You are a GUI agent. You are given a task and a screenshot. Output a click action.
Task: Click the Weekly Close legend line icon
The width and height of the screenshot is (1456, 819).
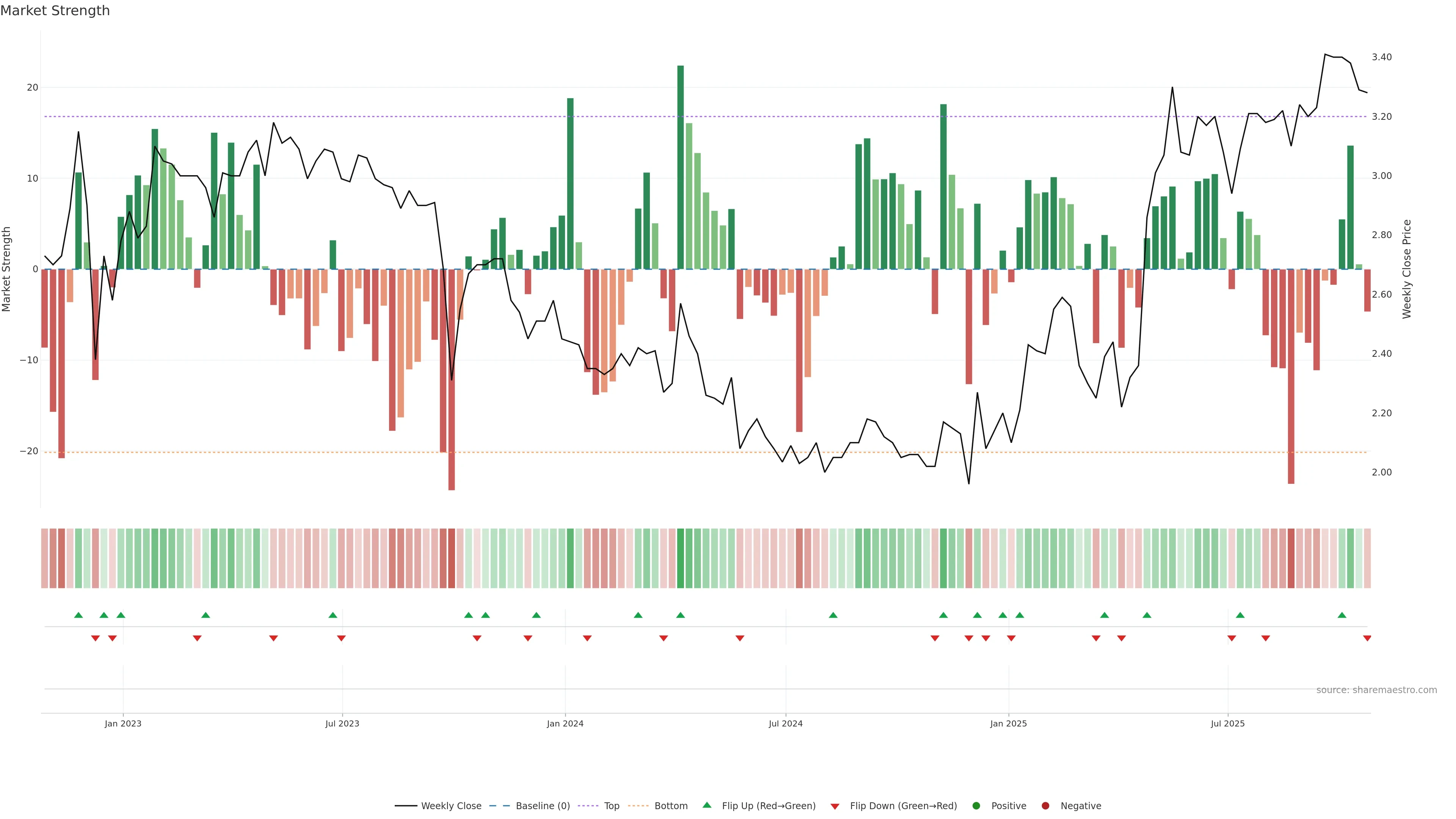click(x=405, y=806)
